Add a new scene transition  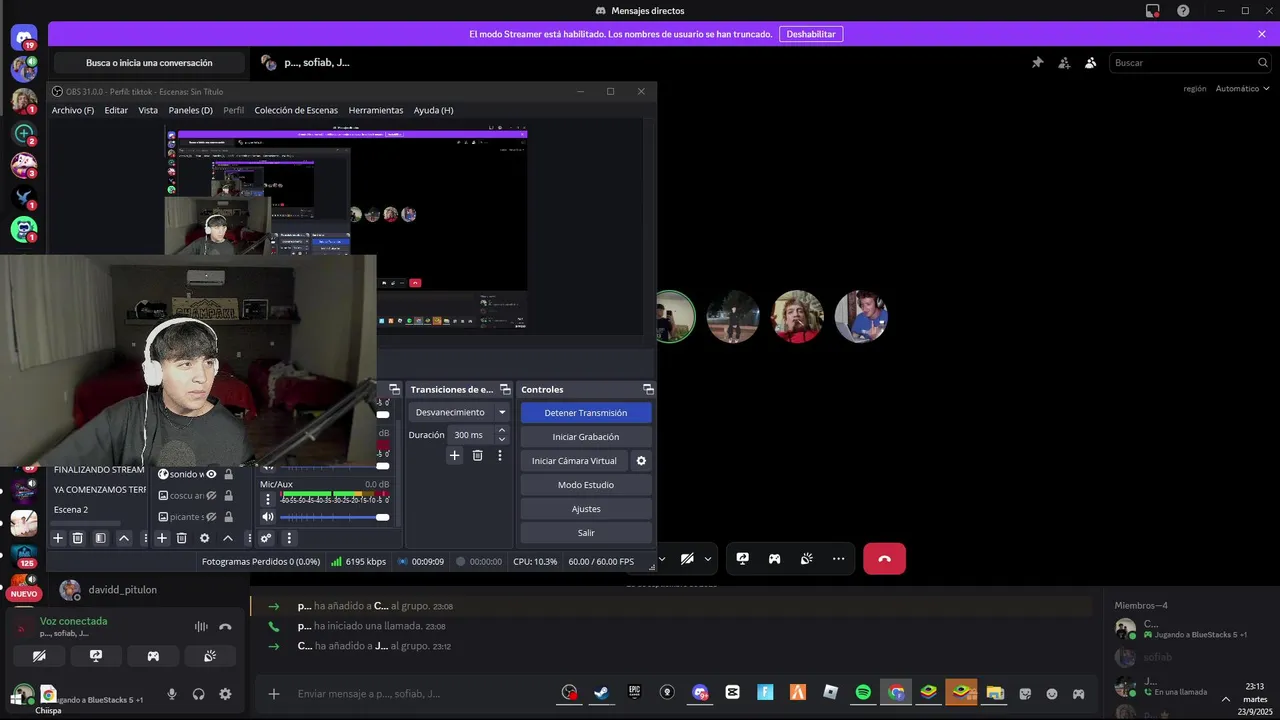tap(454, 456)
